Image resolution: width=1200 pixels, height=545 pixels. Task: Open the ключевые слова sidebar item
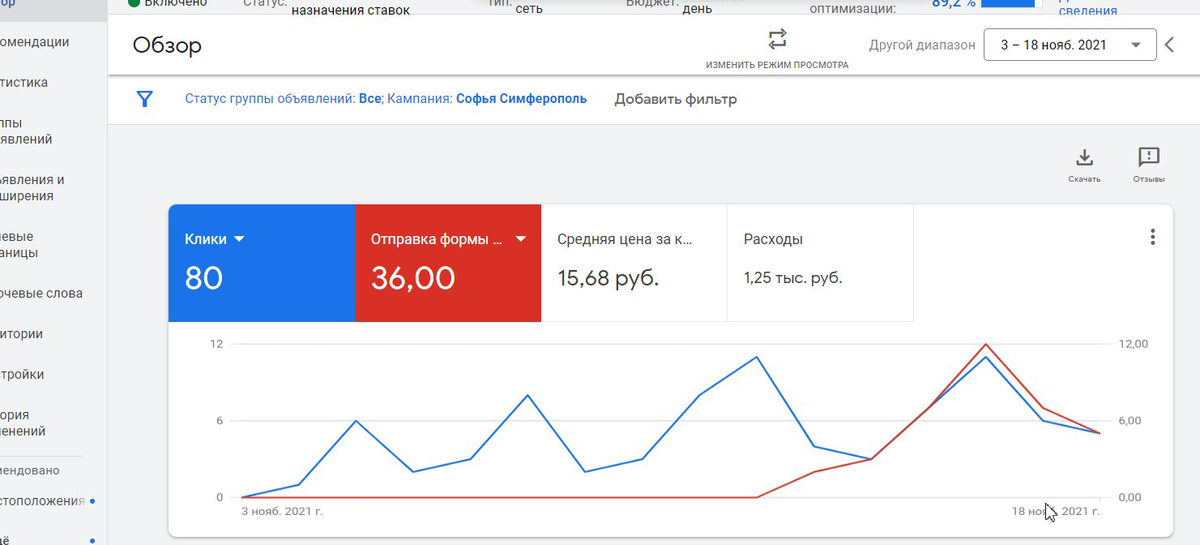[41, 293]
